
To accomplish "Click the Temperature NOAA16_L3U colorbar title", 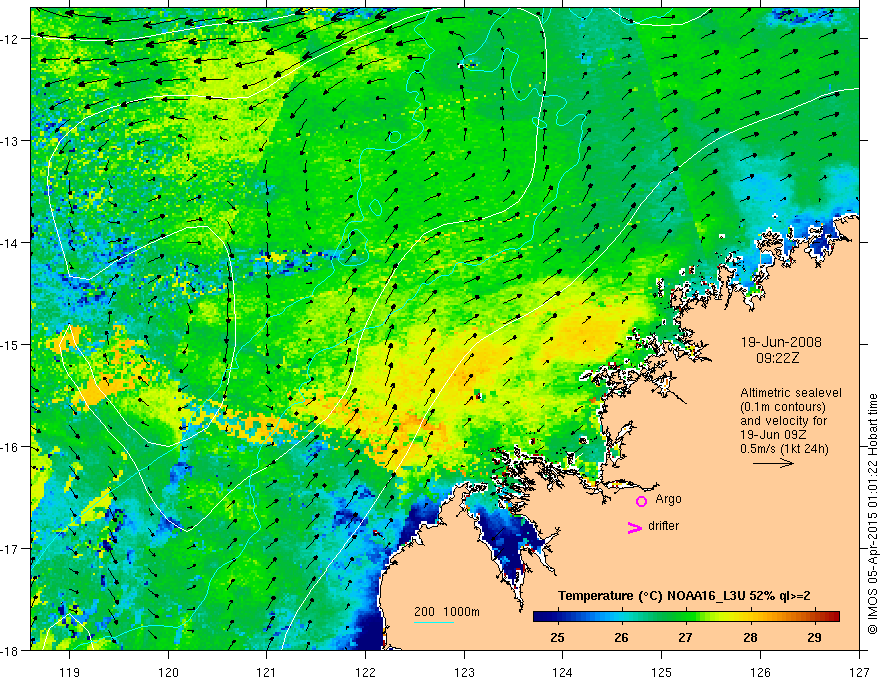I will click(x=684, y=596).
